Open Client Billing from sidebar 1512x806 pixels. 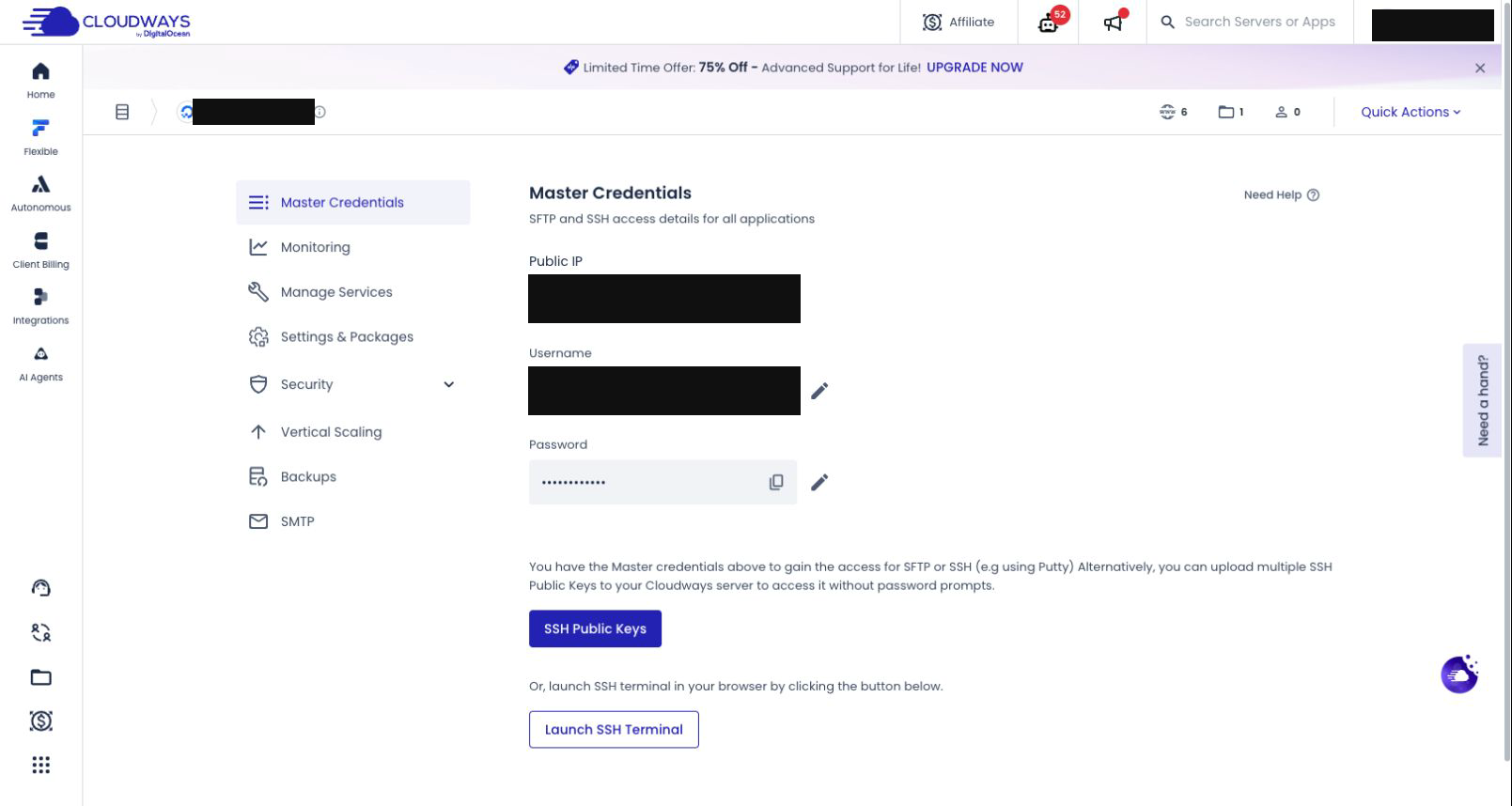40,250
